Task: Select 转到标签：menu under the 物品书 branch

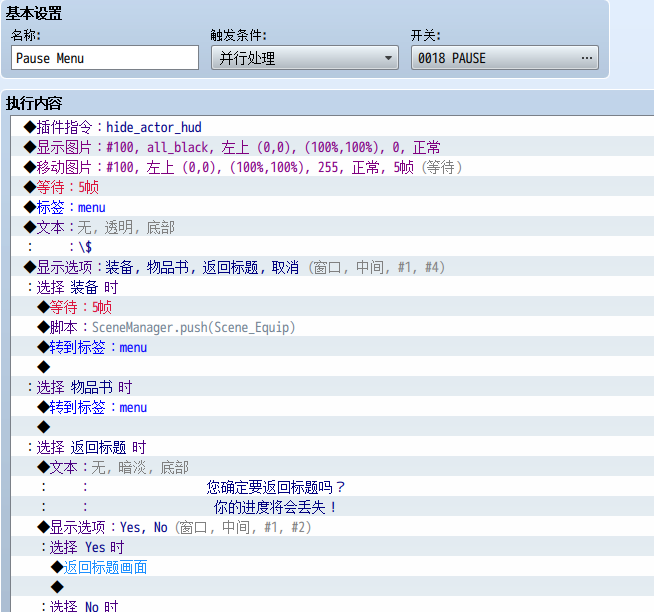Action: [x=333, y=407]
